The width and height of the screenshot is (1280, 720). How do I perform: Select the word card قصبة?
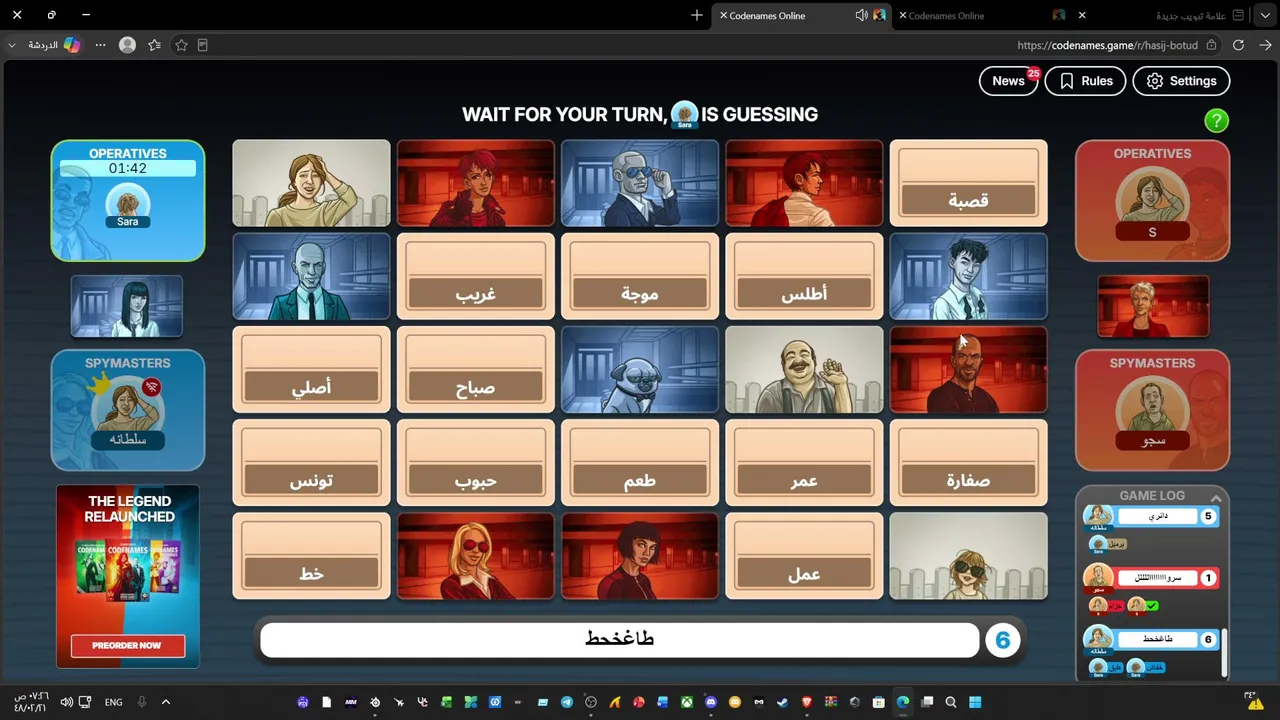pyautogui.click(x=968, y=183)
